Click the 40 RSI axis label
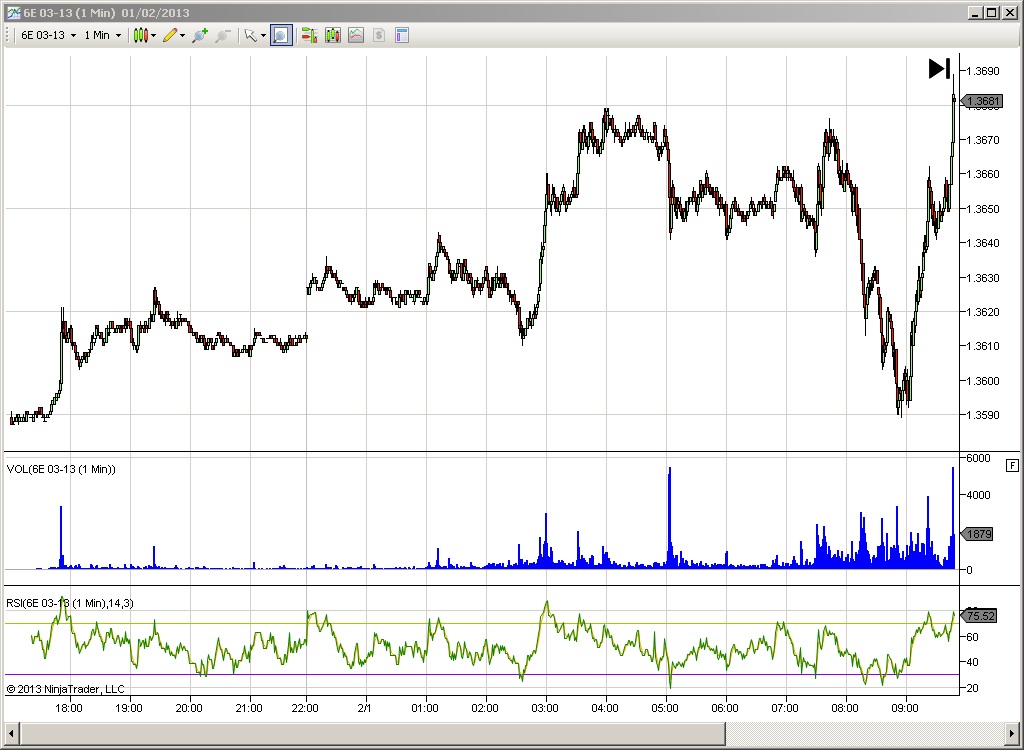 point(972,662)
